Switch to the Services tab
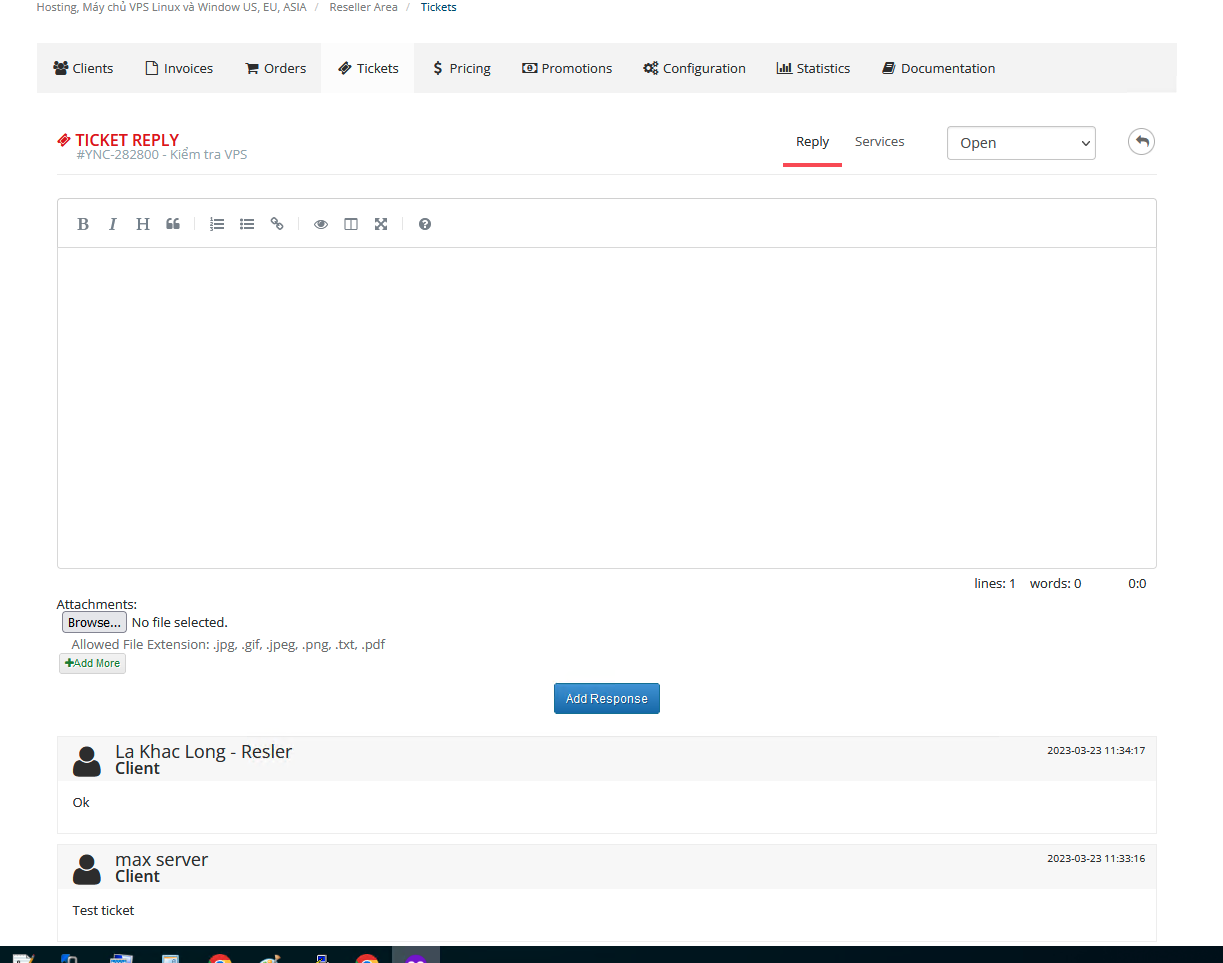 [879, 142]
